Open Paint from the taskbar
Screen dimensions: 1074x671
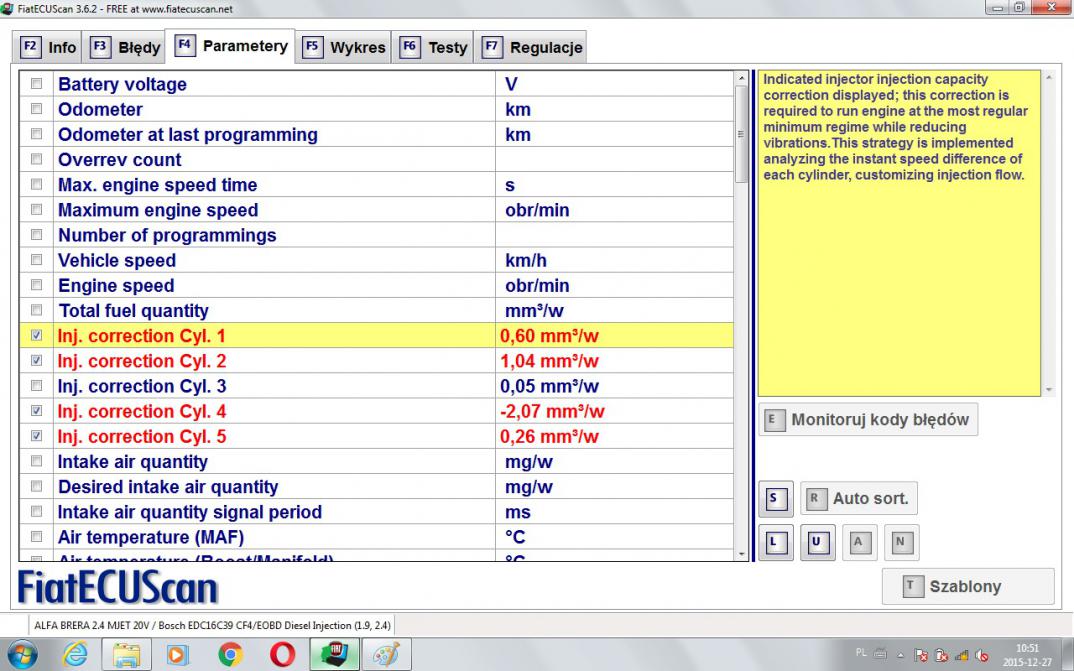coord(386,655)
